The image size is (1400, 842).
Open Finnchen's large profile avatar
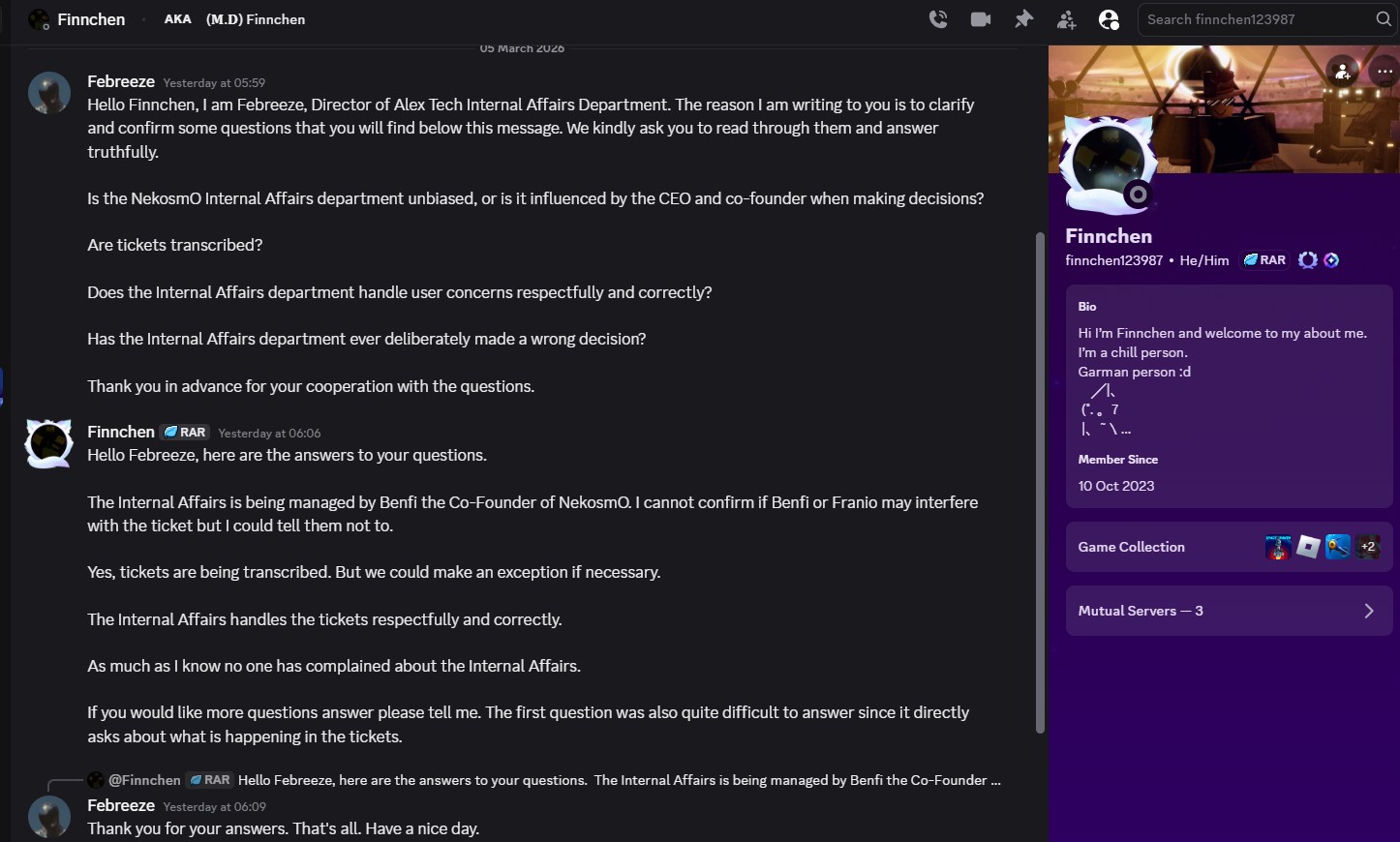coord(1109,163)
